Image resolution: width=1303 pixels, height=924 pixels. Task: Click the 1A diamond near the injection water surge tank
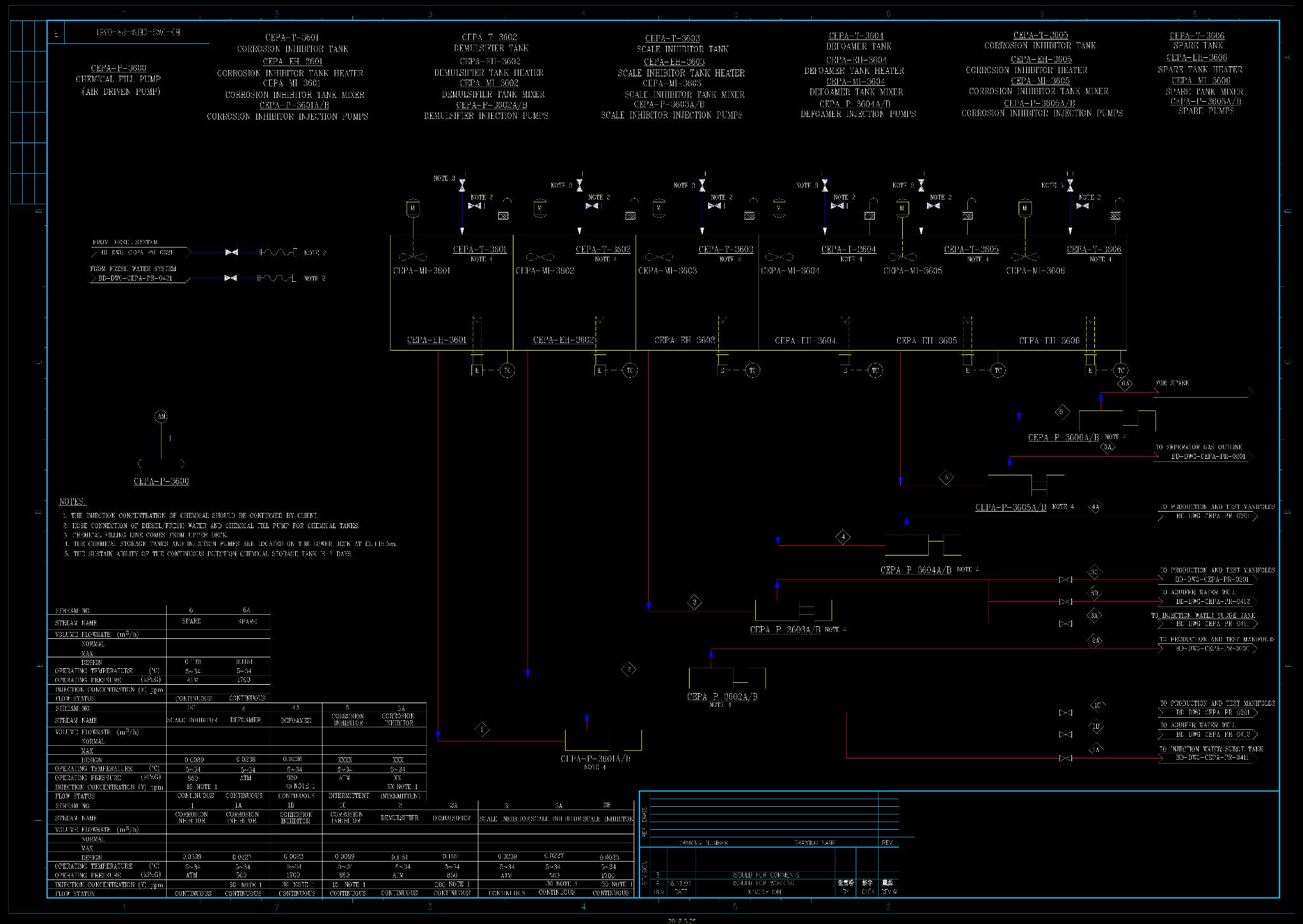1096,750
